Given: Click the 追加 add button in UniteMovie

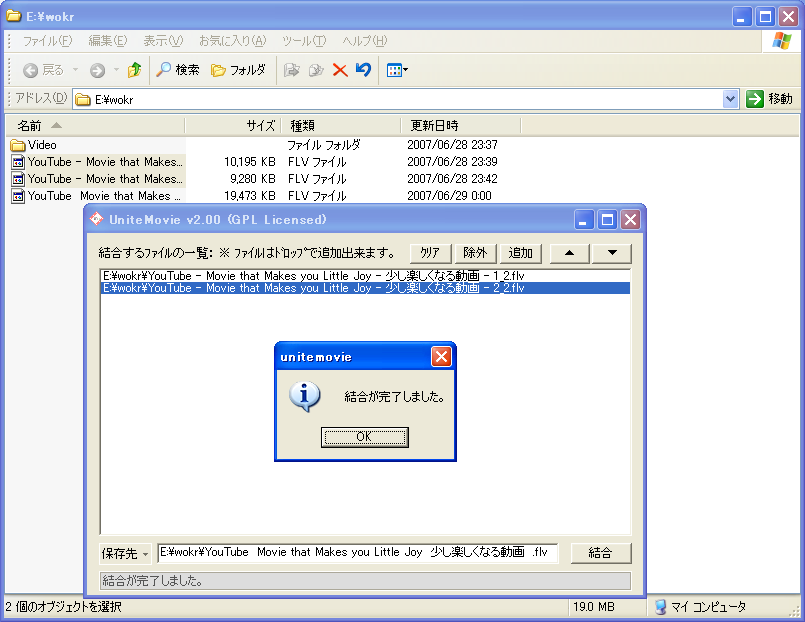Looking at the screenshot, I should [x=520, y=253].
